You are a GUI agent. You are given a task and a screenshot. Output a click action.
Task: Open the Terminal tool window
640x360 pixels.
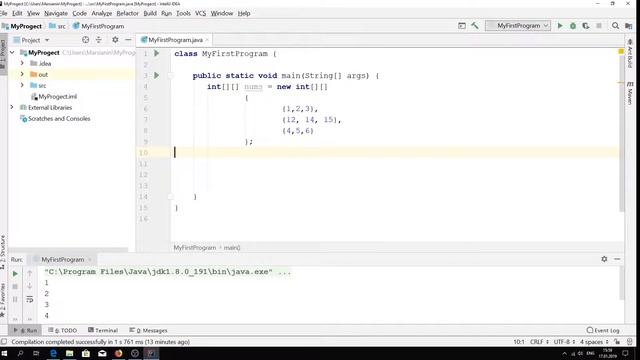(x=103, y=330)
